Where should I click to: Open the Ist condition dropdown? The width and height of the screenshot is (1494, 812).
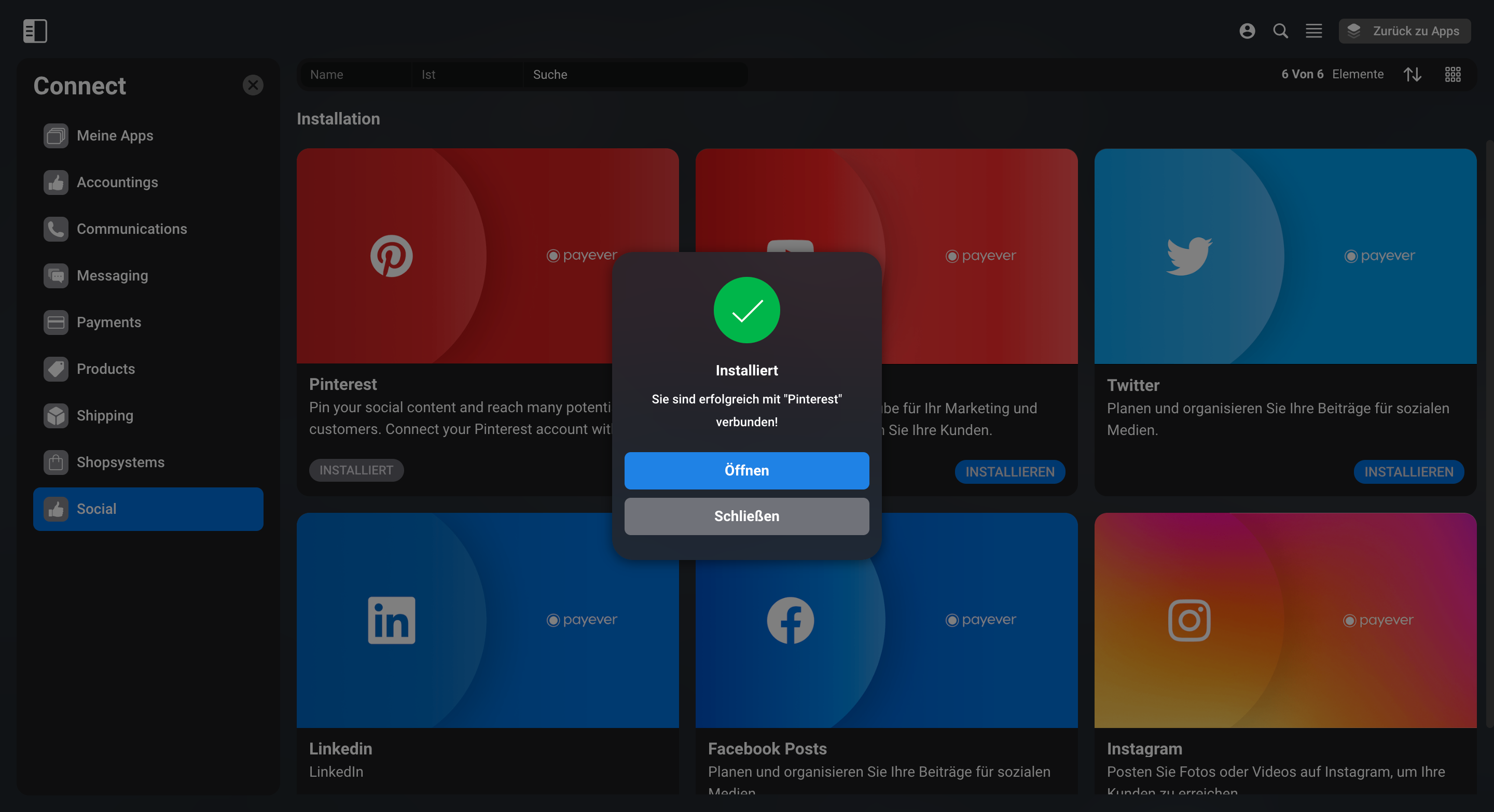(x=467, y=74)
